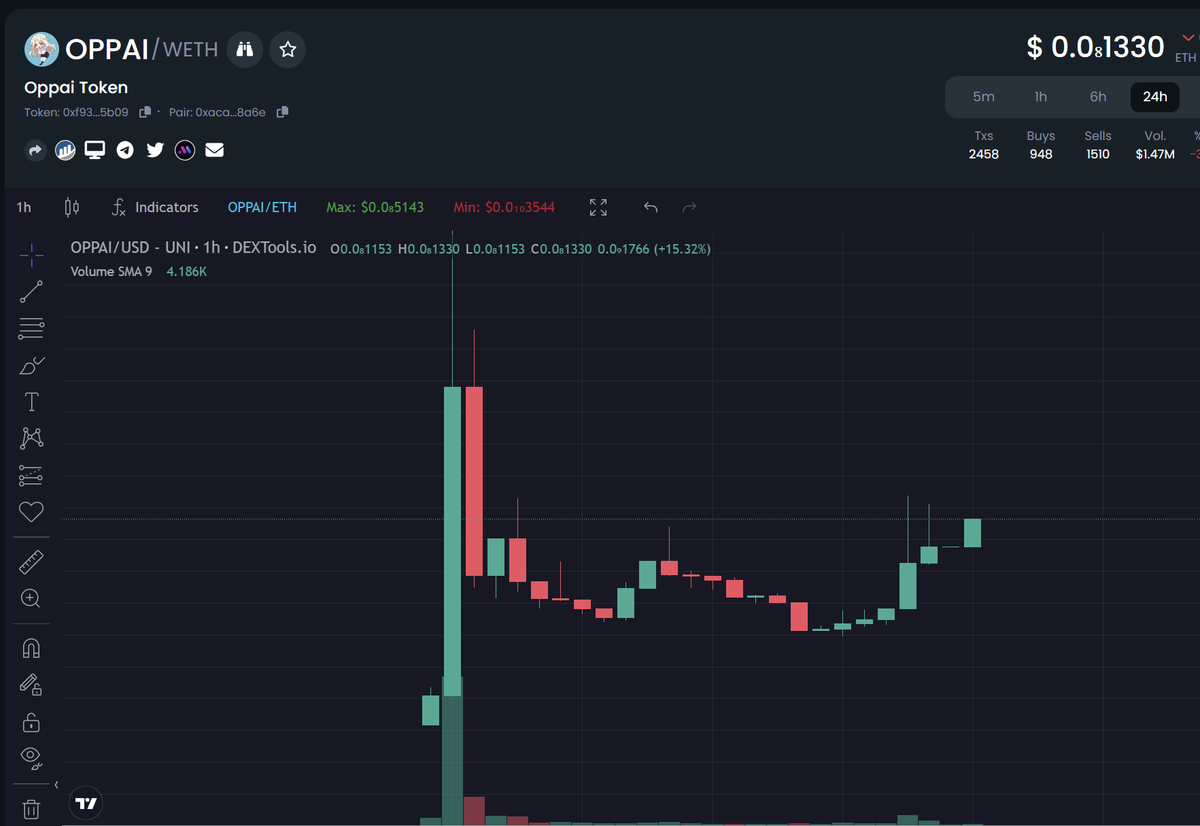Expand the ETH price dropdown chevron
This screenshot has height=826, width=1200.
click(1188, 36)
